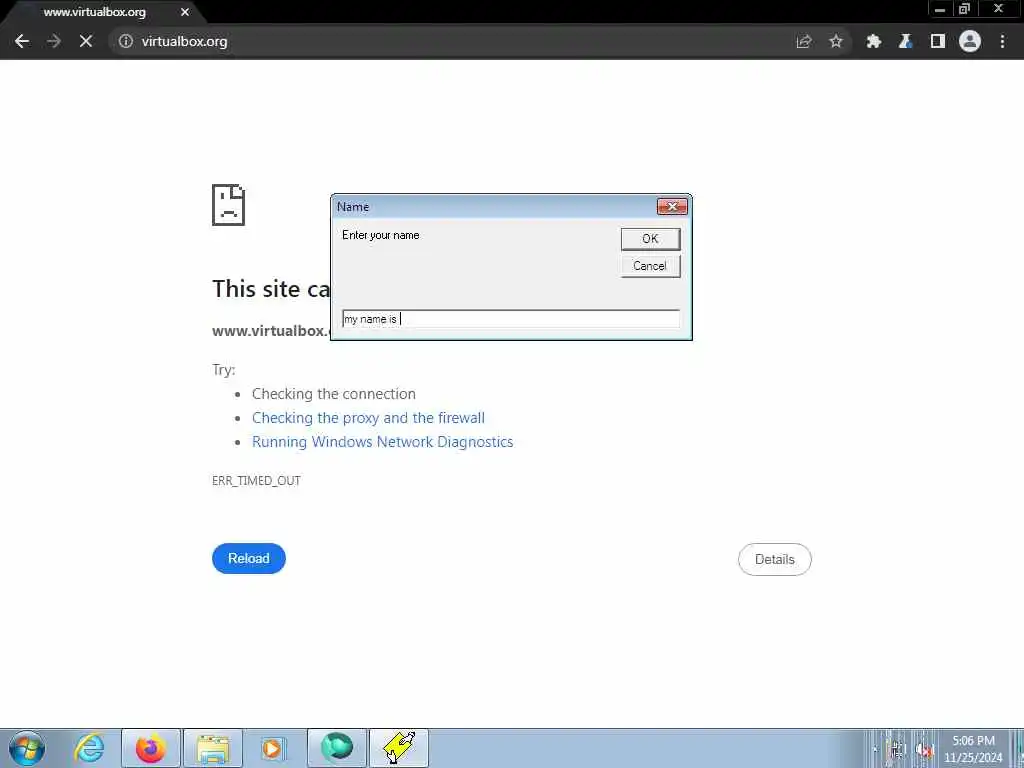The image size is (1024, 768).
Task: Click the ERR_TIMED_OUT error text
Action: (256, 481)
